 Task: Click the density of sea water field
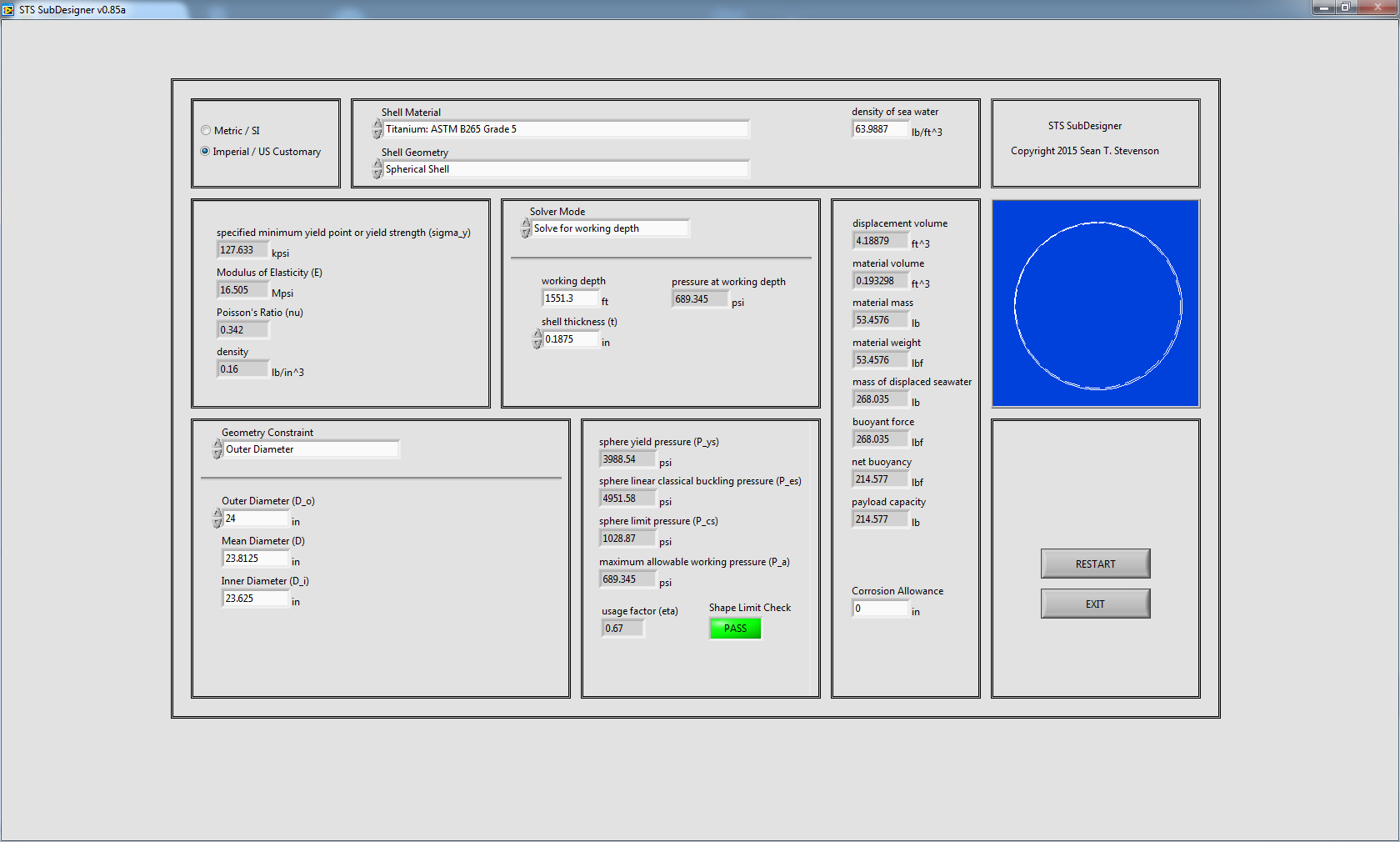[880, 129]
